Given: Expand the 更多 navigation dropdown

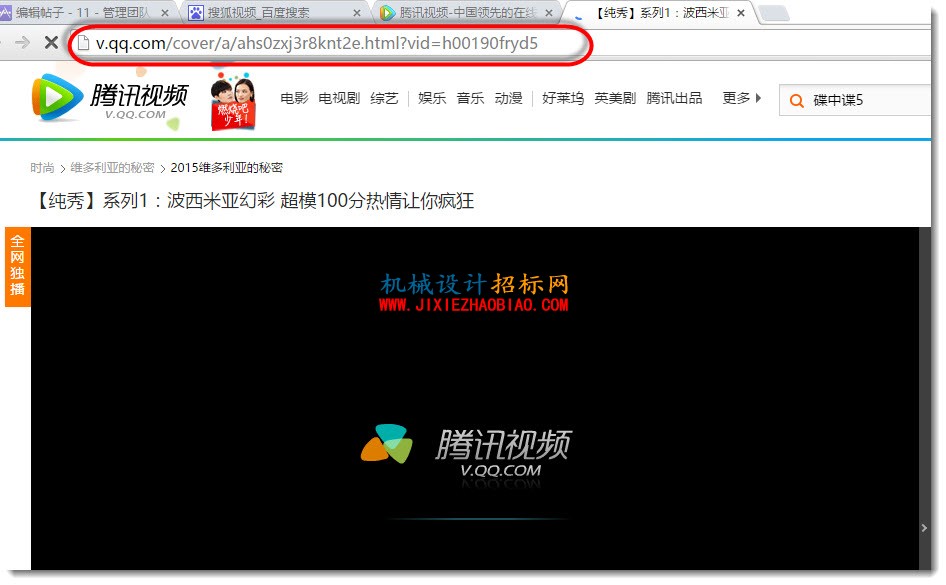Looking at the screenshot, I should click(x=742, y=98).
